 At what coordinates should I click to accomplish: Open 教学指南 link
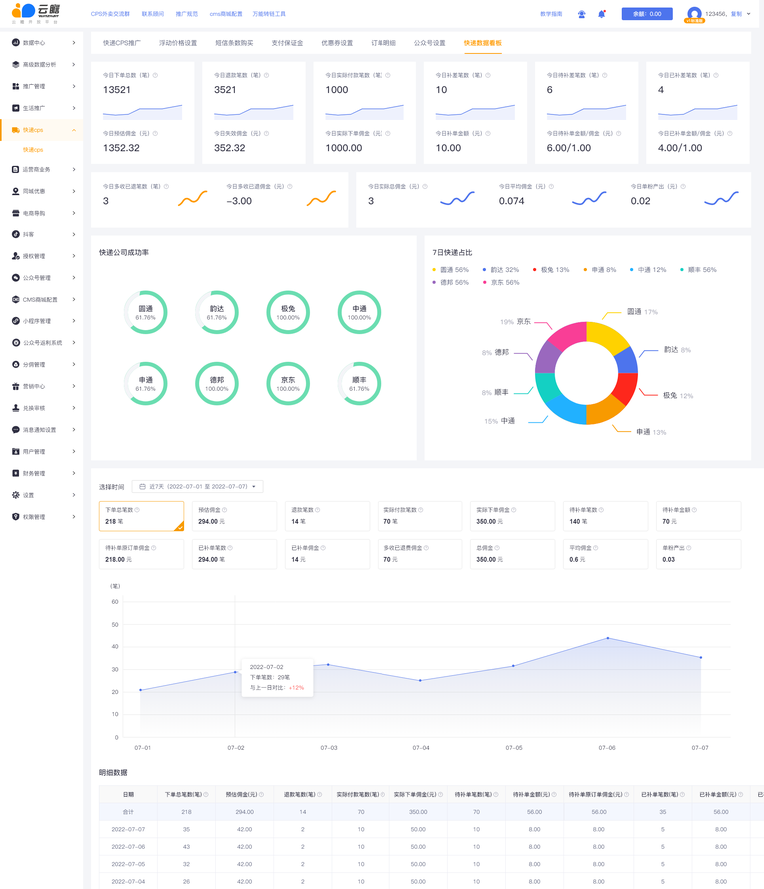click(x=551, y=14)
